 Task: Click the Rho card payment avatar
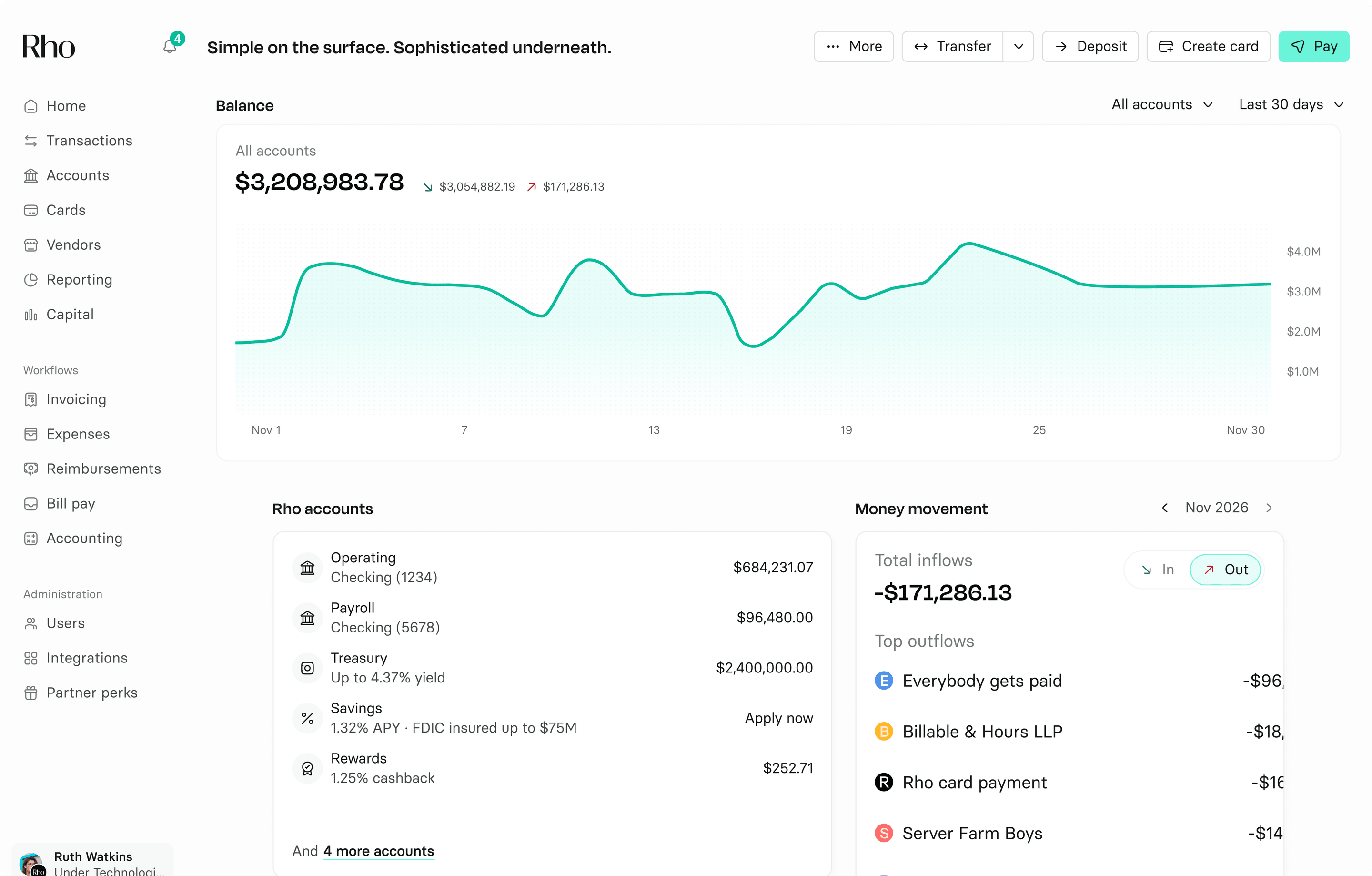tap(884, 782)
